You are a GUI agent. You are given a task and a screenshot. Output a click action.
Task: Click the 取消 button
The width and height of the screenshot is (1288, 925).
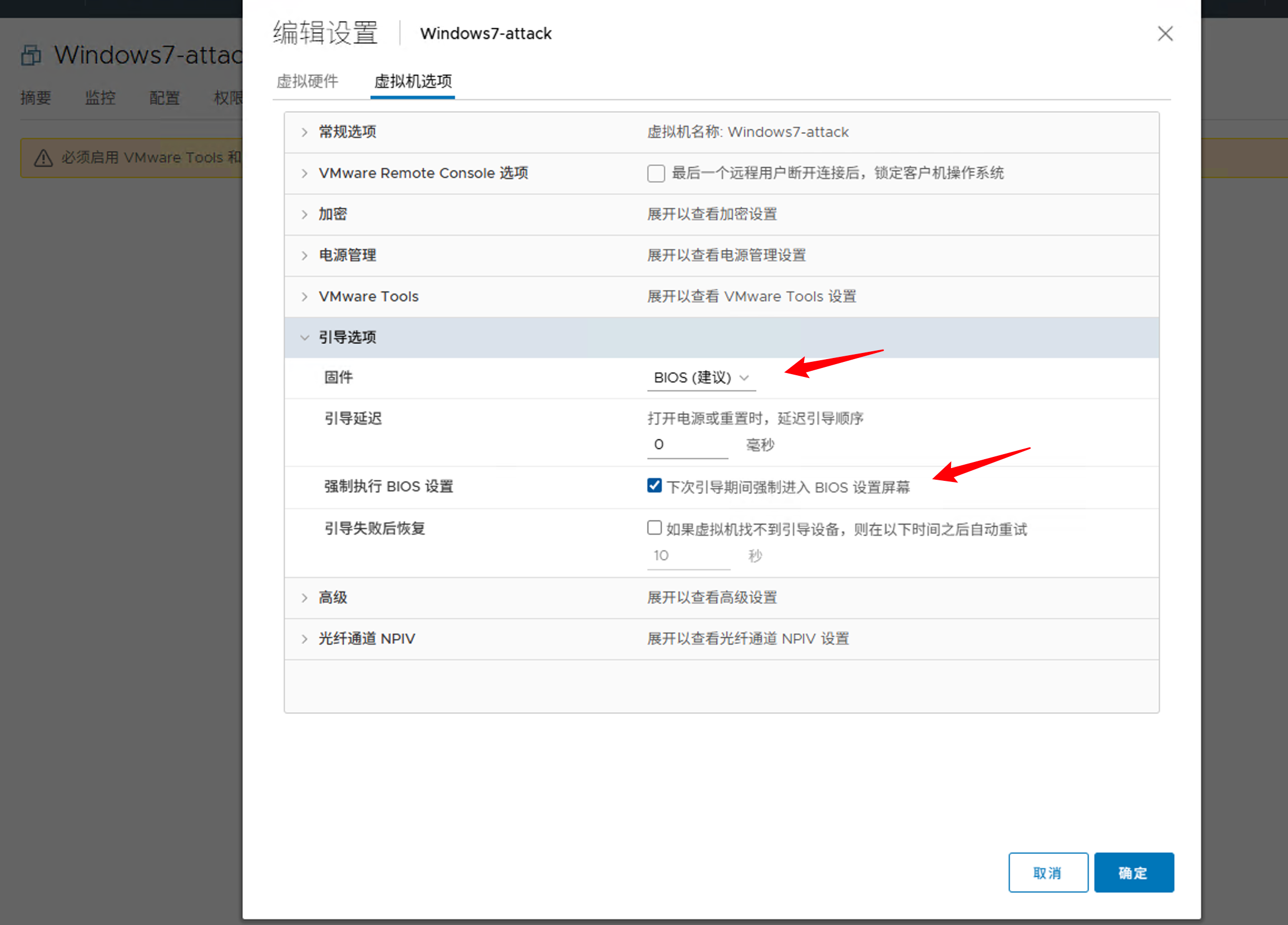1048,872
